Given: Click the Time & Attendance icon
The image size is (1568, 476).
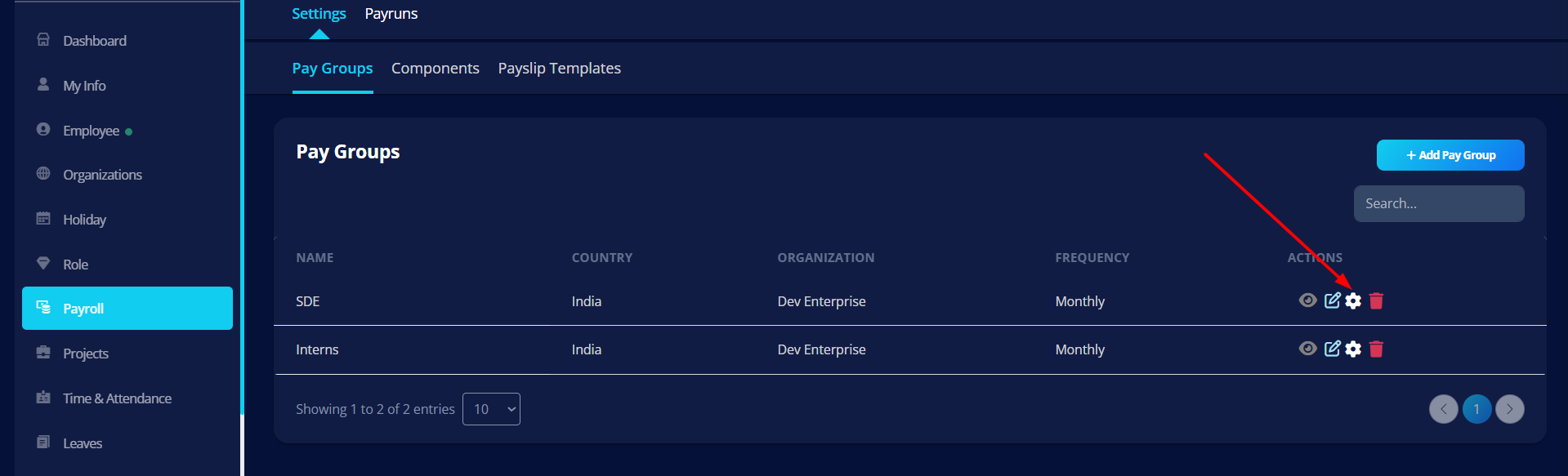Looking at the screenshot, I should coord(43,398).
